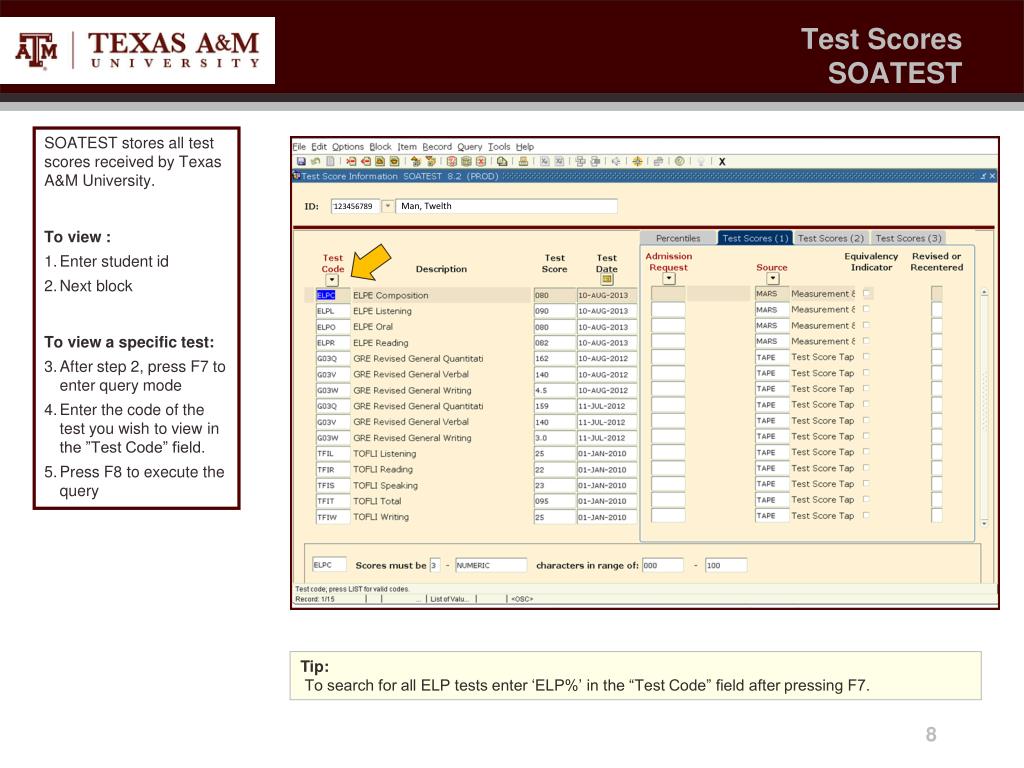Screen dimensions: 1024x768
Task: Open the Options menu
Action: point(347,146)
